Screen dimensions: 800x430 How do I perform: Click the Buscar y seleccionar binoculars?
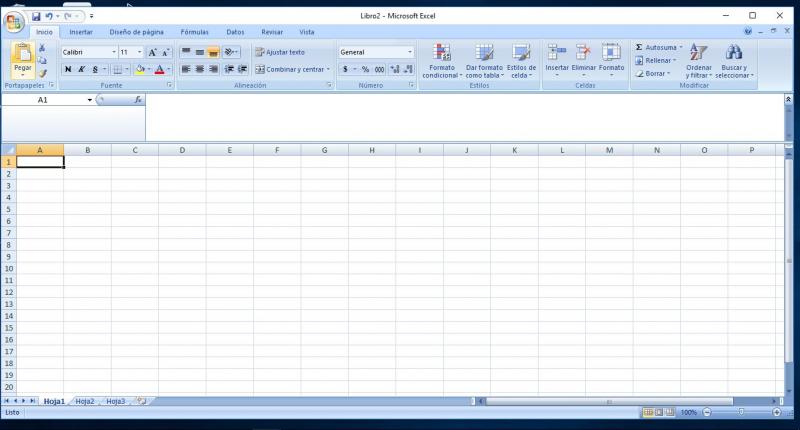[734, 53]
